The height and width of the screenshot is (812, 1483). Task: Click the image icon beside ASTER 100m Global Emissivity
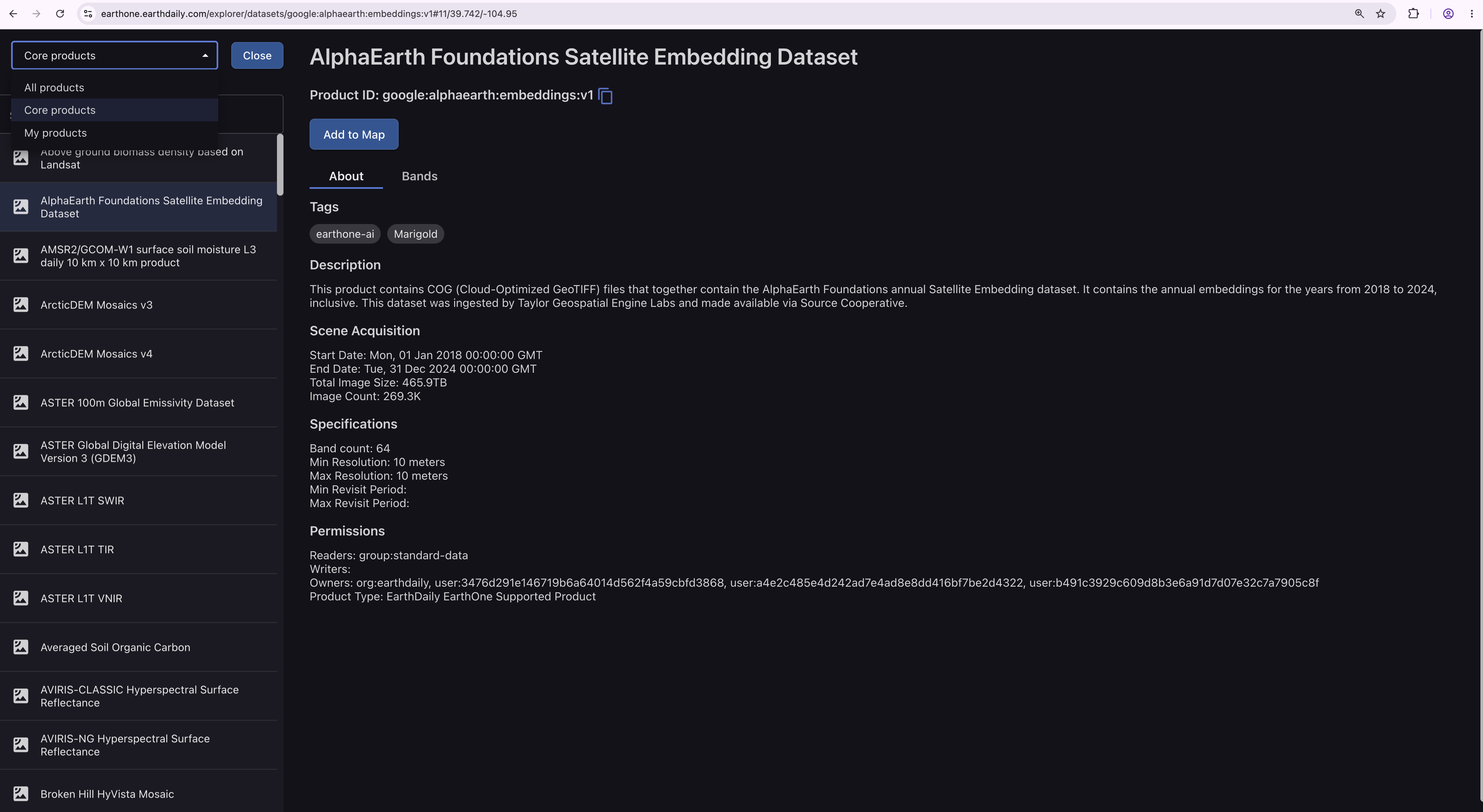coord(21,402)
